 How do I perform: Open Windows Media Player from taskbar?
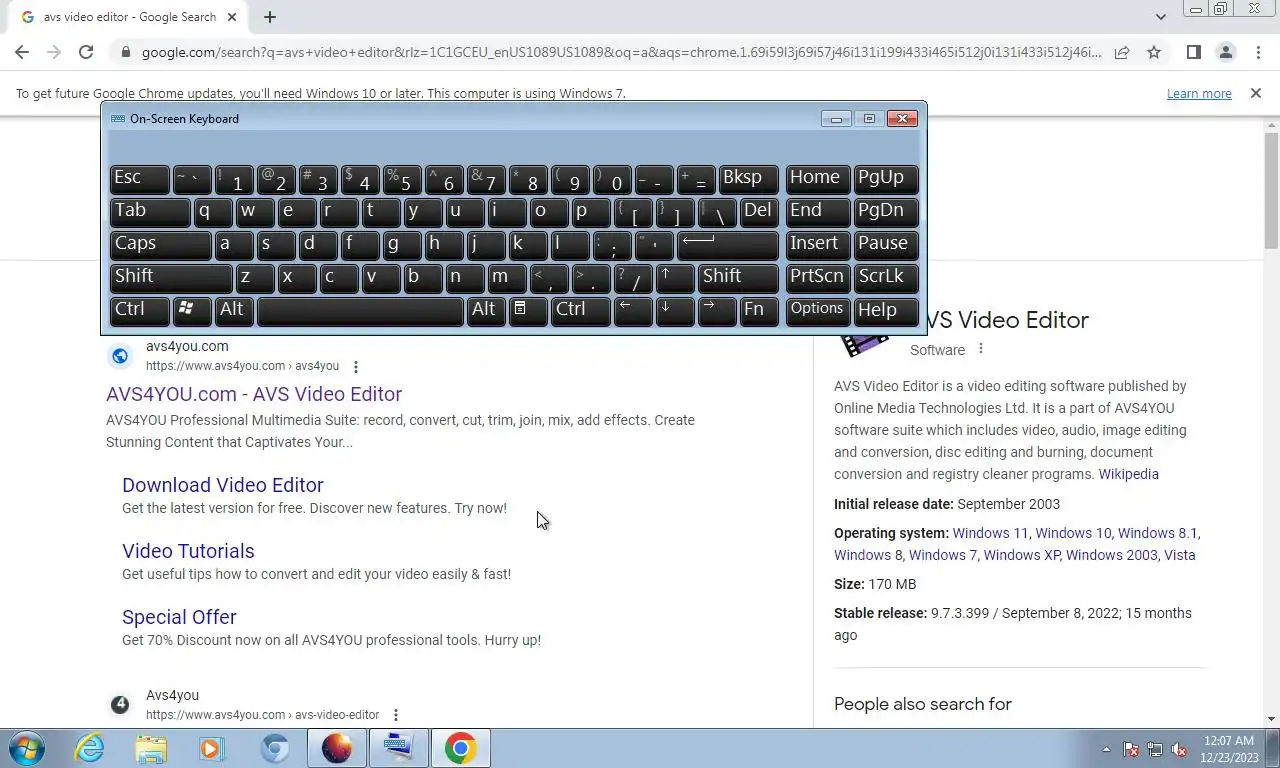(x=212, y=748)
